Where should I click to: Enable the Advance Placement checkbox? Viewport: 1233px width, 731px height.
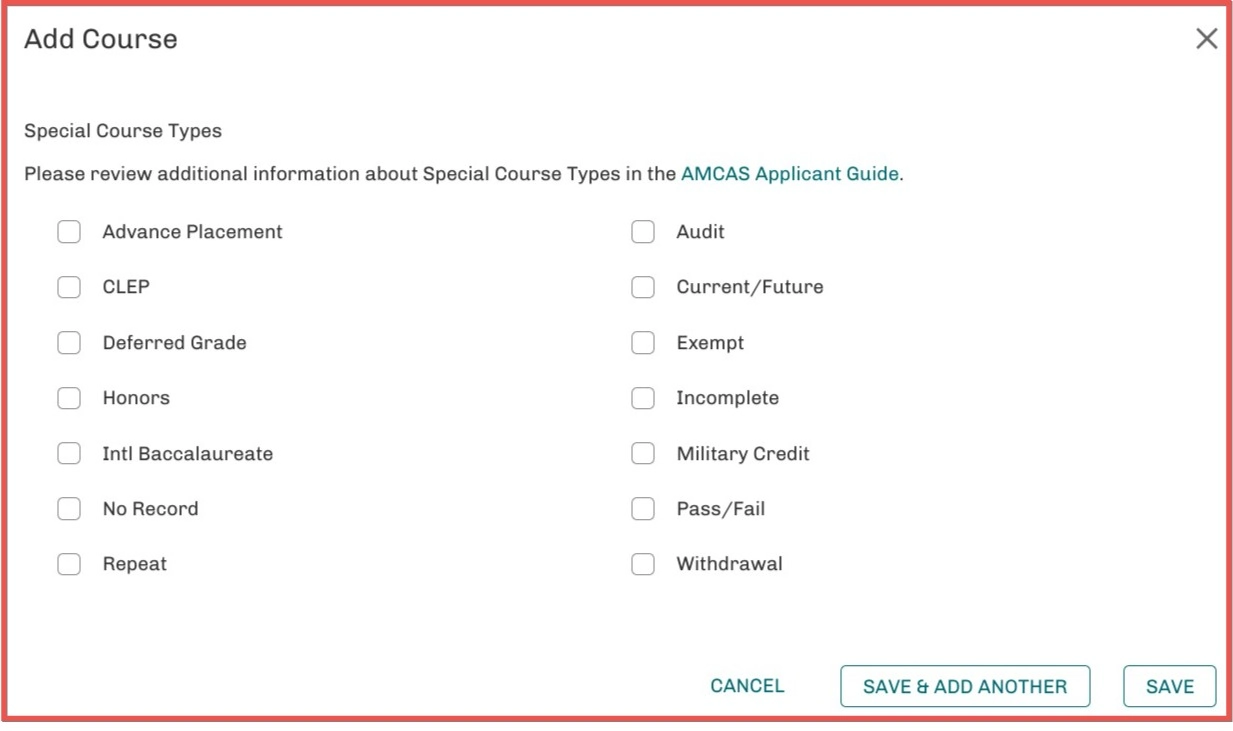(x=68, y=232)
